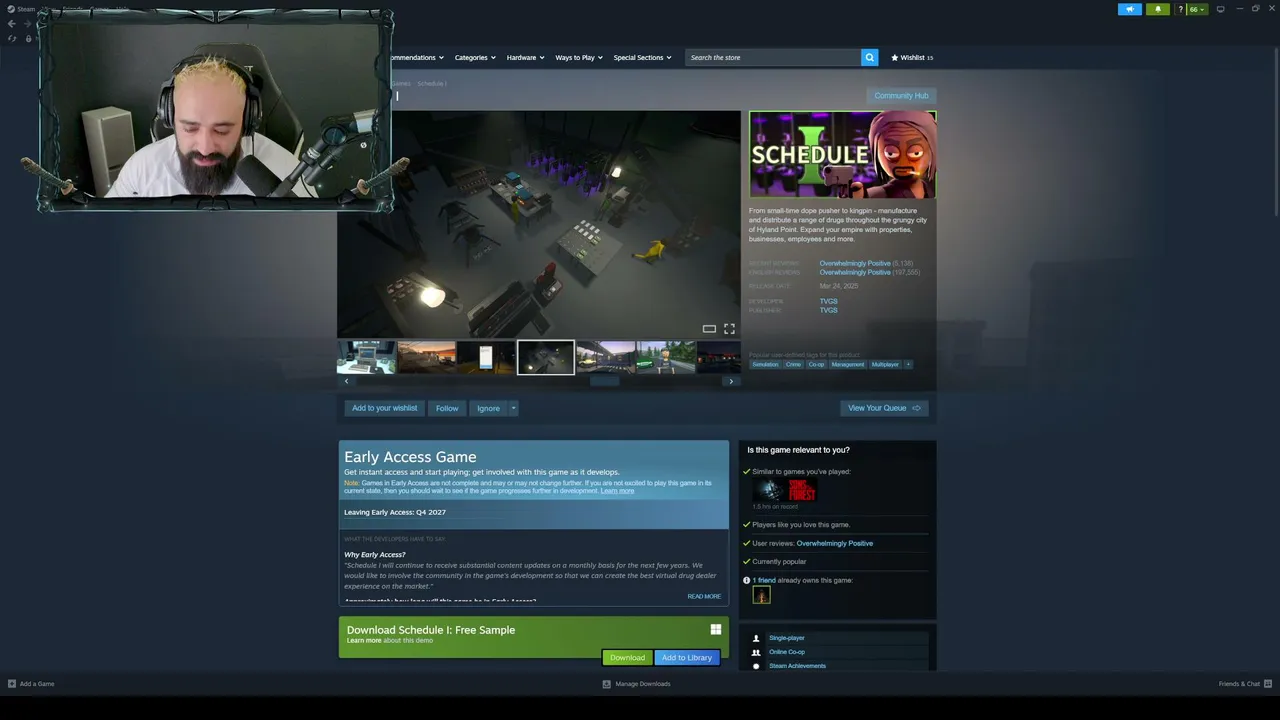The width and height of the screenshot is (1280, 720).
Task: Open Manage Downloads
Action: 636,684
